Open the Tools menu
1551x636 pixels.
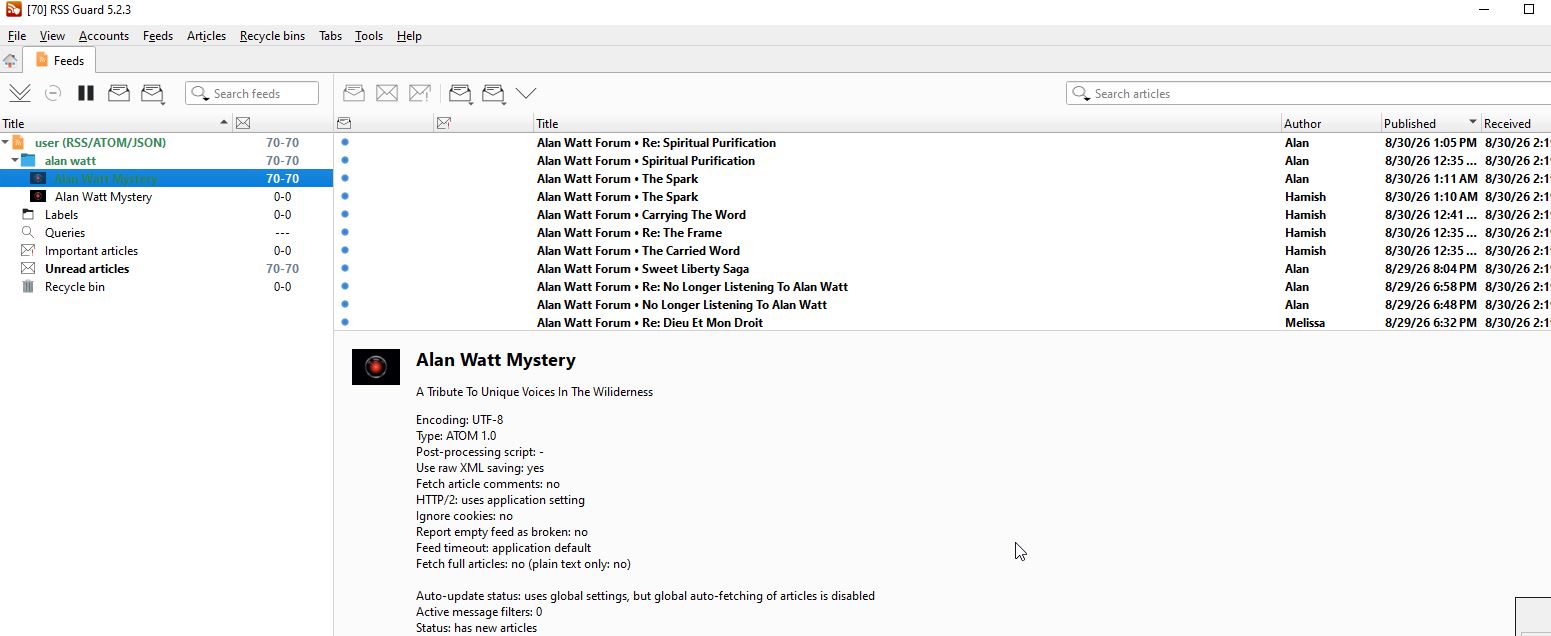click(369, 35)
